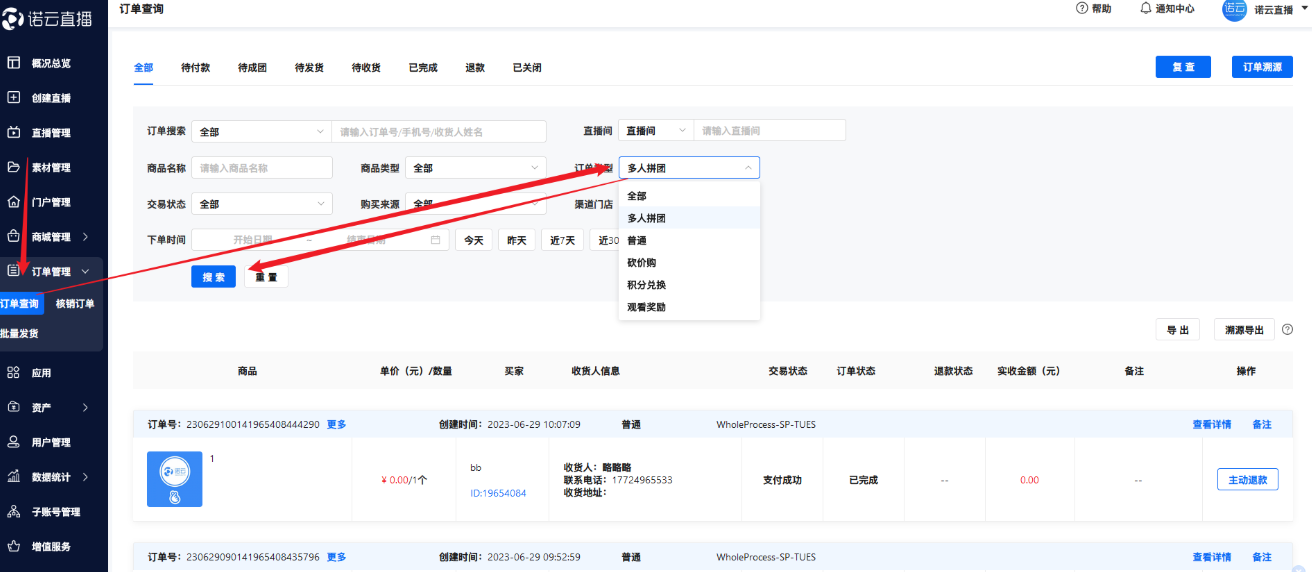The height and width of the screenshot is (572, 1312).
Task: Expand the 数据统计 submenu chevron
Action: tap(85, 477)
